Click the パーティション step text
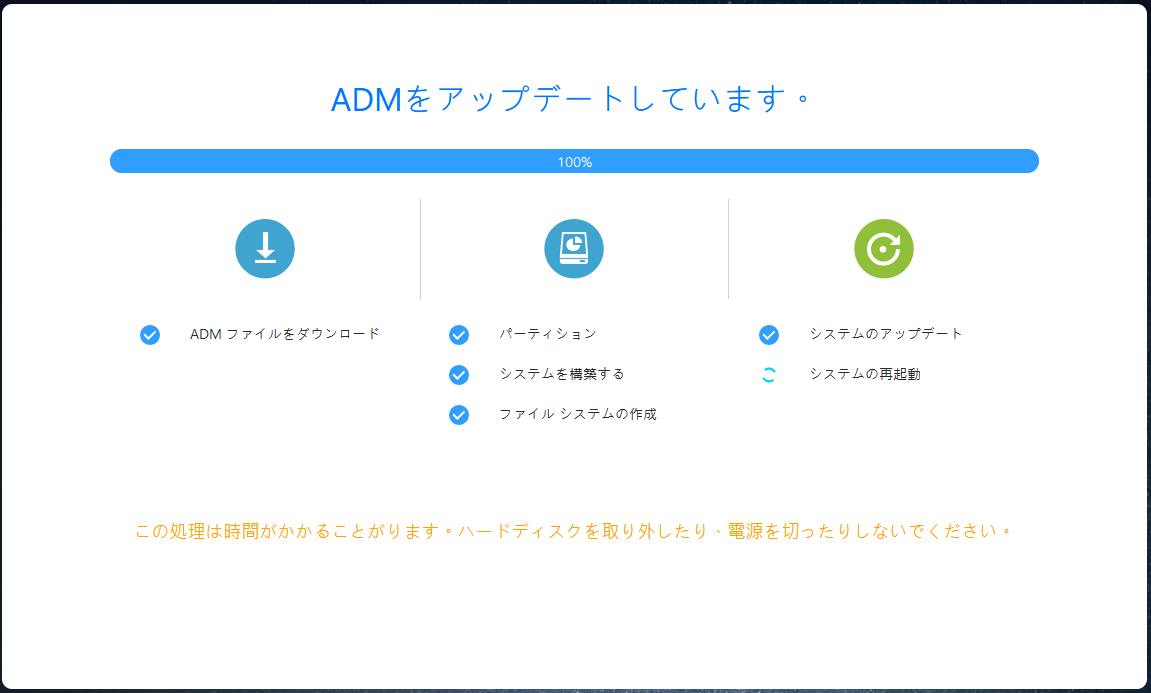This screenshot has height=693, width=1151. click(548, 334)
